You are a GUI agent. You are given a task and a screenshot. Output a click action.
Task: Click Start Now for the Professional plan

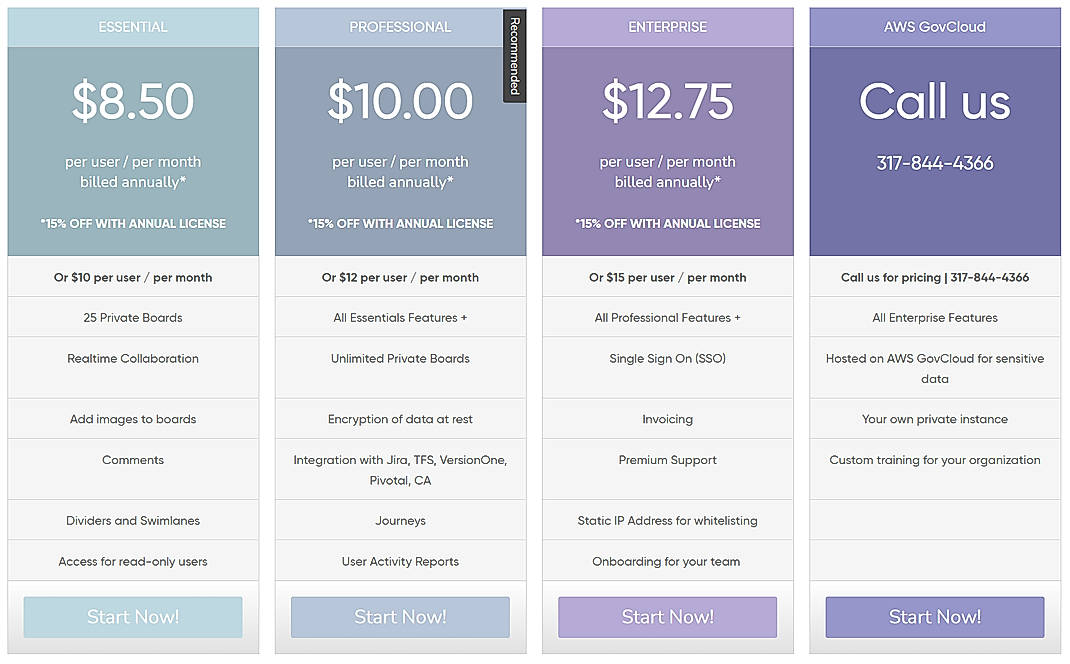pyautogui.click(x=400, y=617)
